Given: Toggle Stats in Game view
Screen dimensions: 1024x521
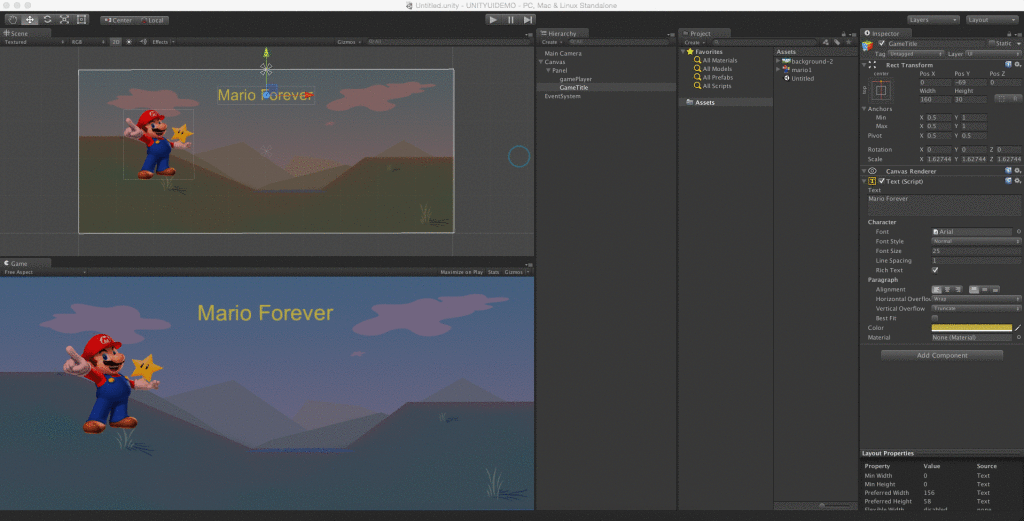Looking at the screenshot, I should (493, 272).
